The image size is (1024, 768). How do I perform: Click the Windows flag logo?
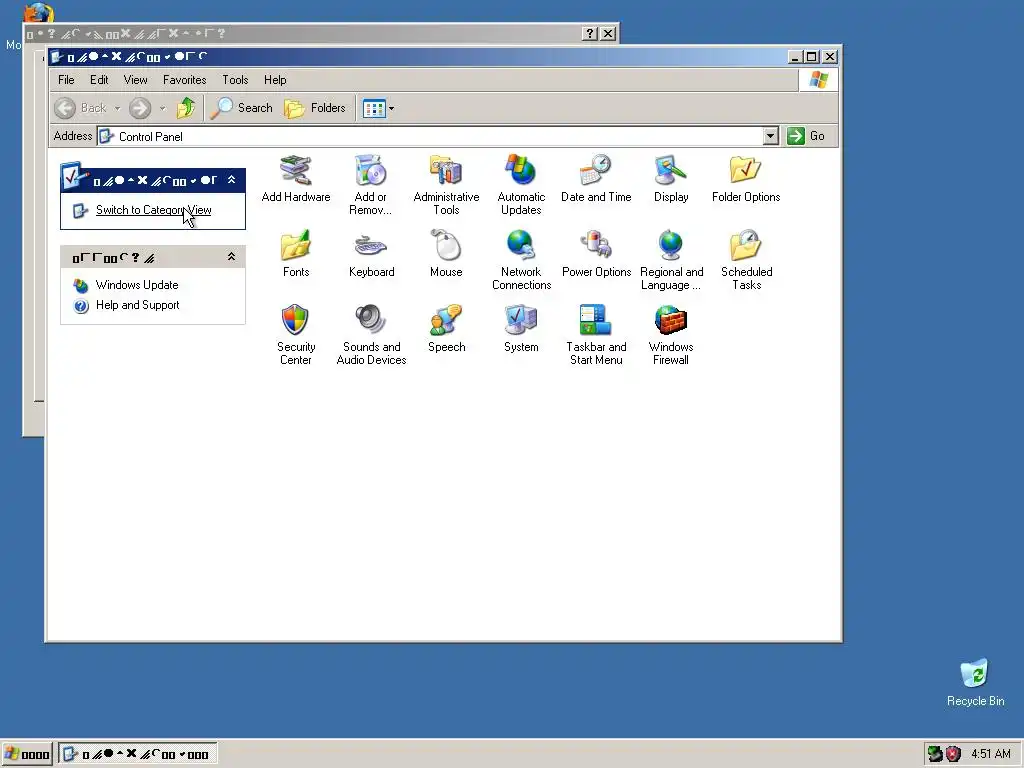pos(818,80)
